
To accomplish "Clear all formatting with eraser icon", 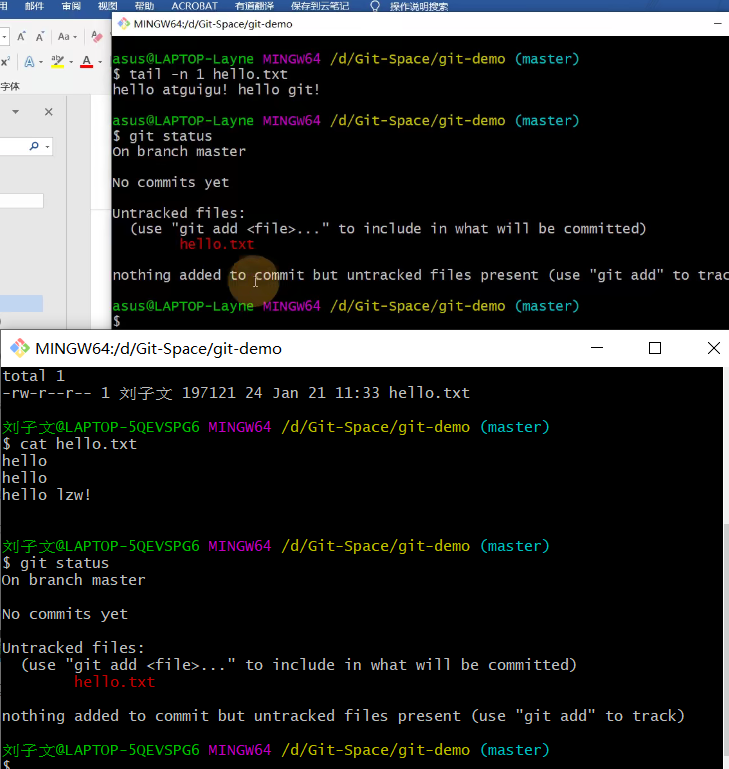I will click(97, 36).
